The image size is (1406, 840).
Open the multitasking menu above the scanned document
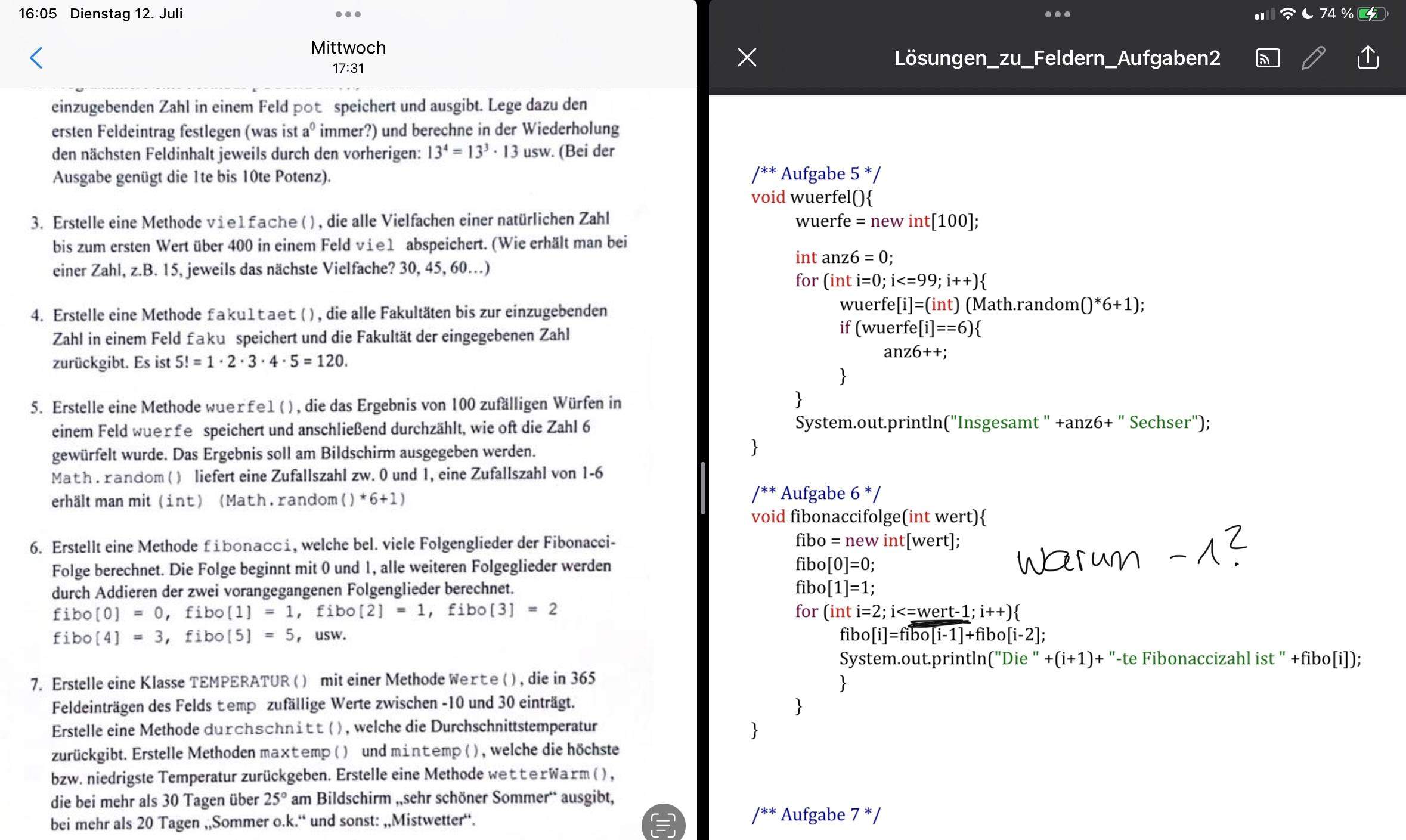(x=348, y=14)
